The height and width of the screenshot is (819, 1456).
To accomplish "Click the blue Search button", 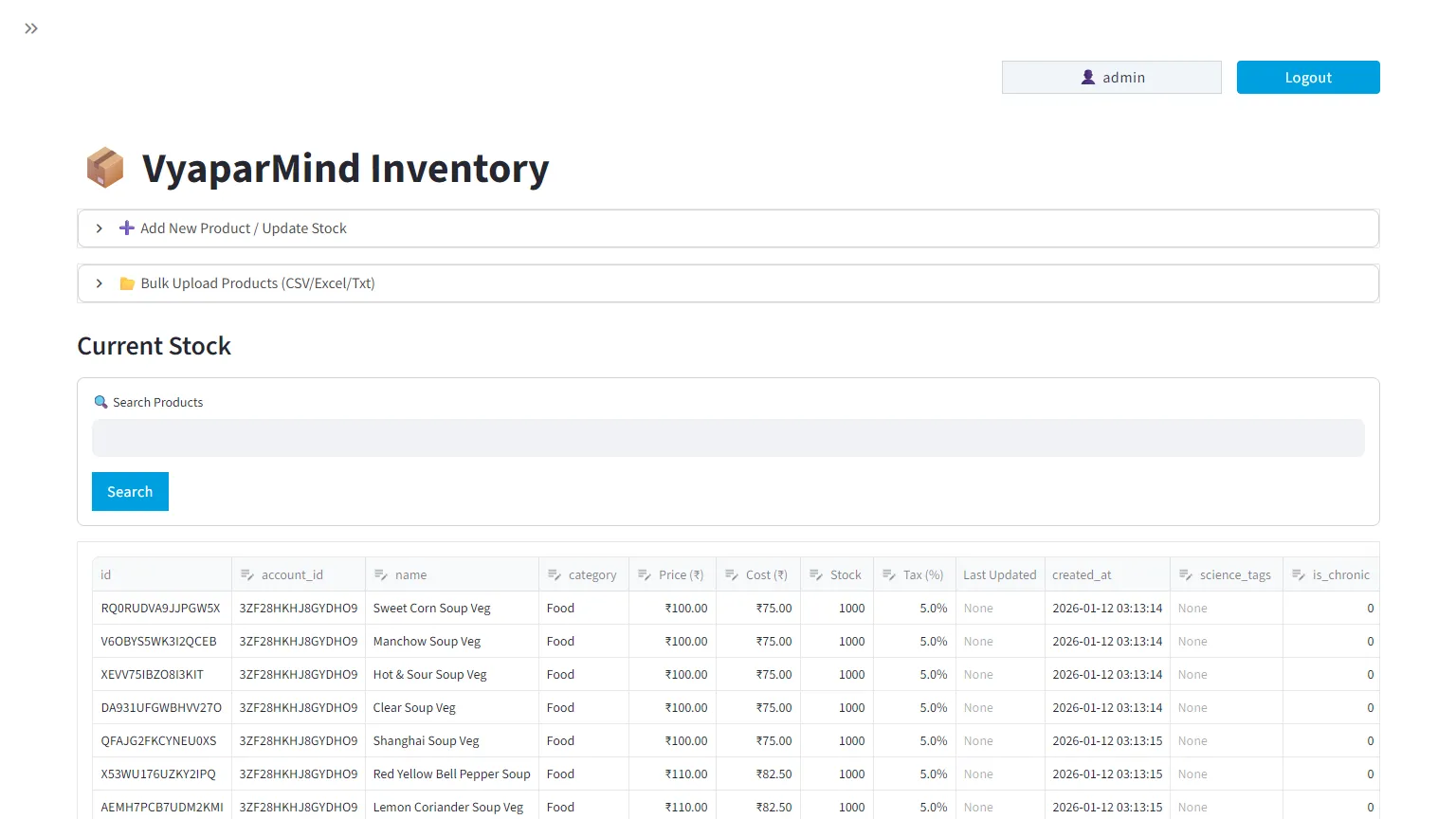I will click(x=130, y=491).
